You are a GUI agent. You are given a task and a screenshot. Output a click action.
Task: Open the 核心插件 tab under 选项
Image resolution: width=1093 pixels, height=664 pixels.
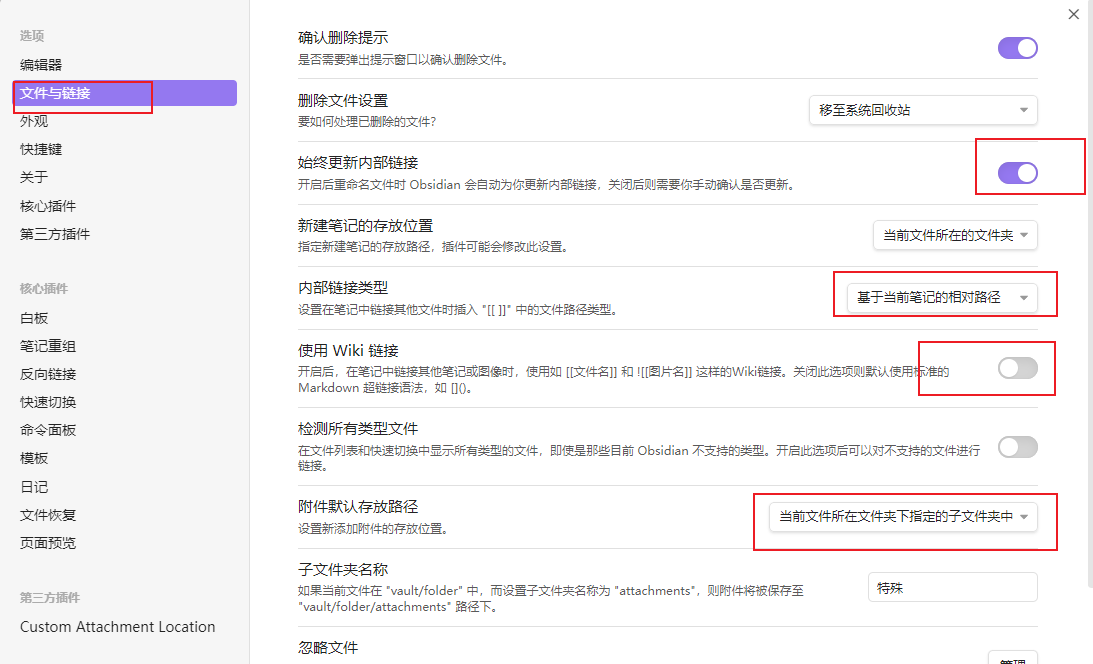pos(48,206)
